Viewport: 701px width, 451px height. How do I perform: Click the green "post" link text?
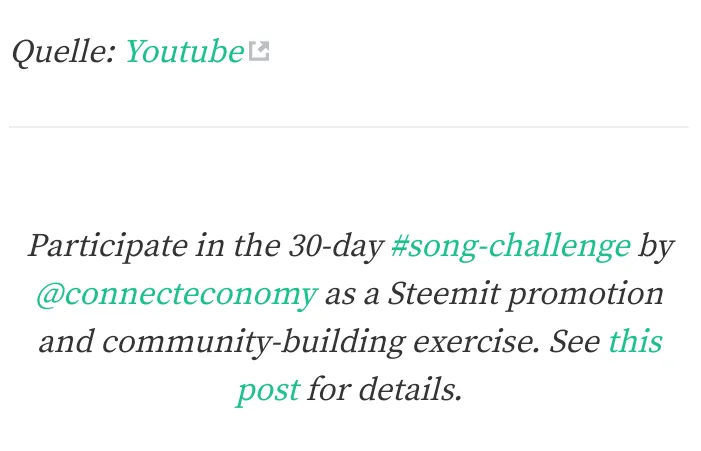coord(268,390)
